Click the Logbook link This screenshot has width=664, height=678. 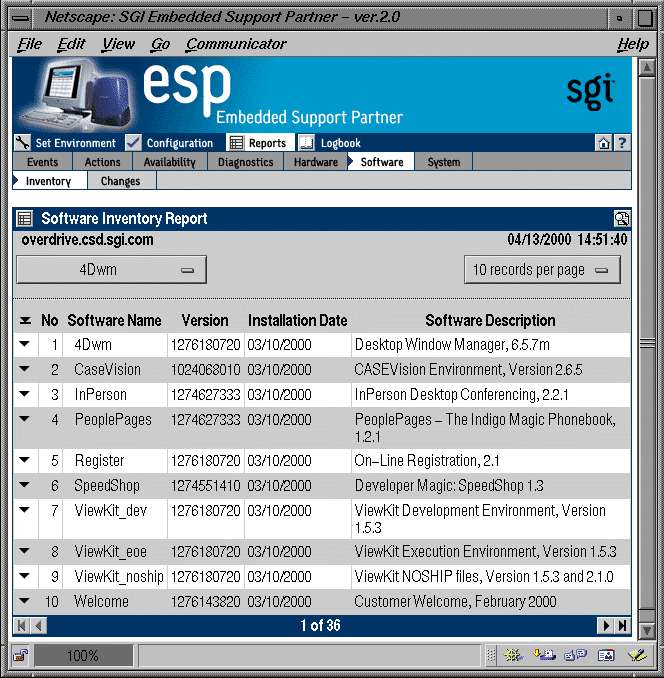tap(341, 143)
